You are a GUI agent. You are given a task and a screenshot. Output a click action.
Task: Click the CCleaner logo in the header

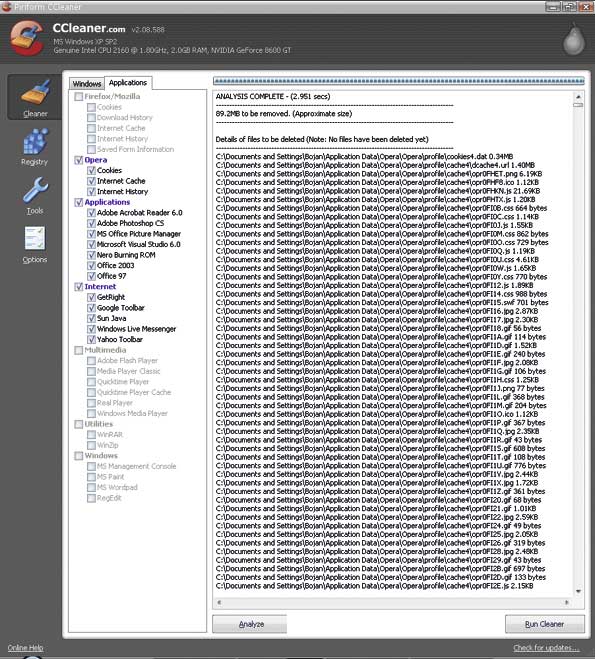coord(27,39)
